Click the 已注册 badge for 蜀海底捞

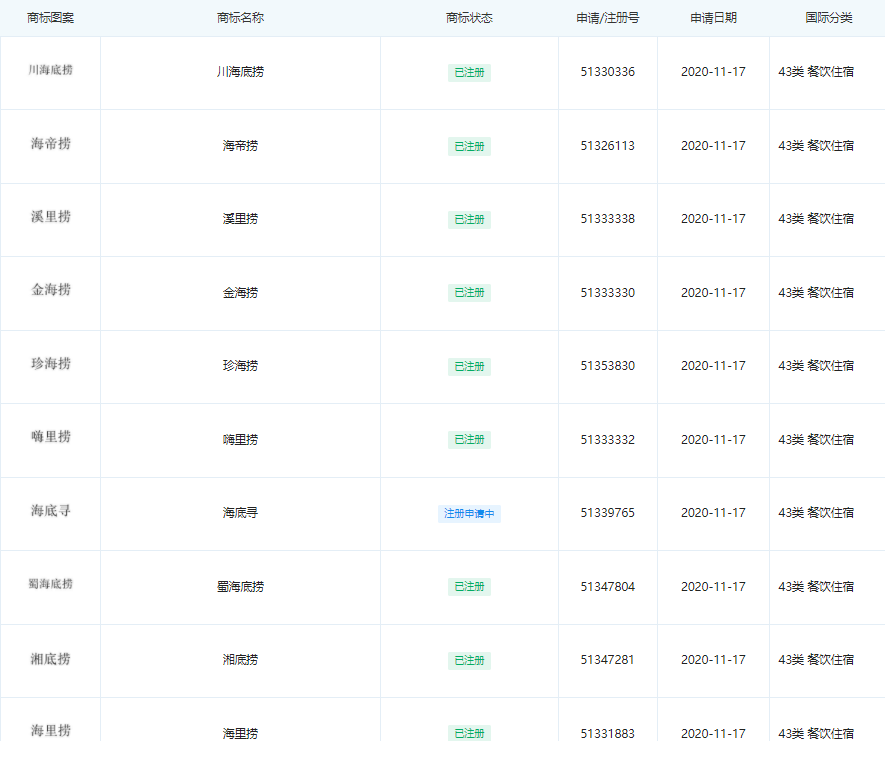pyautogui.click(x=469, y=587)
